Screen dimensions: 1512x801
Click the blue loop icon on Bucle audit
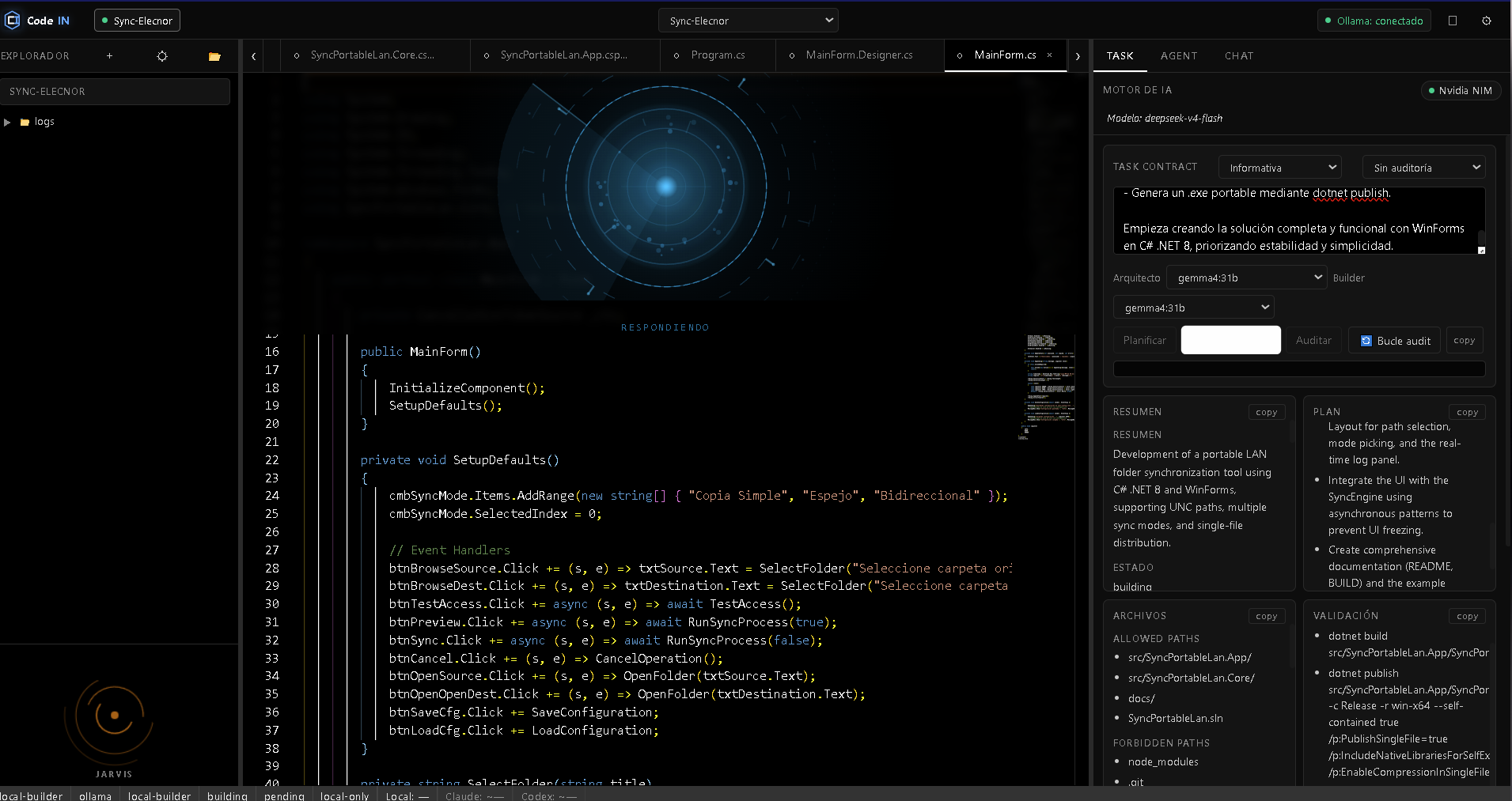pos(1366,341)
